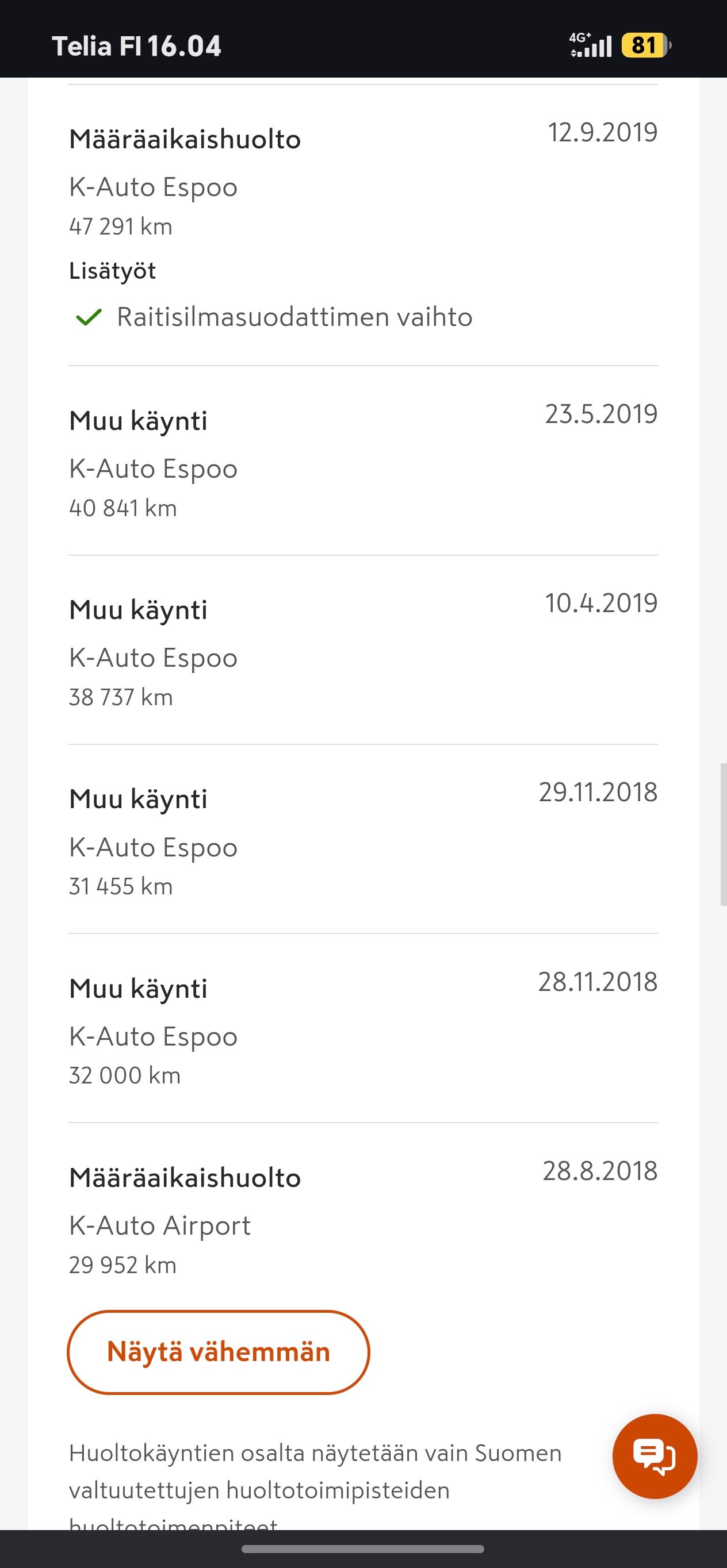
Task: Tap the 47 291 km mileage reading
Action: tap(121, 226)
